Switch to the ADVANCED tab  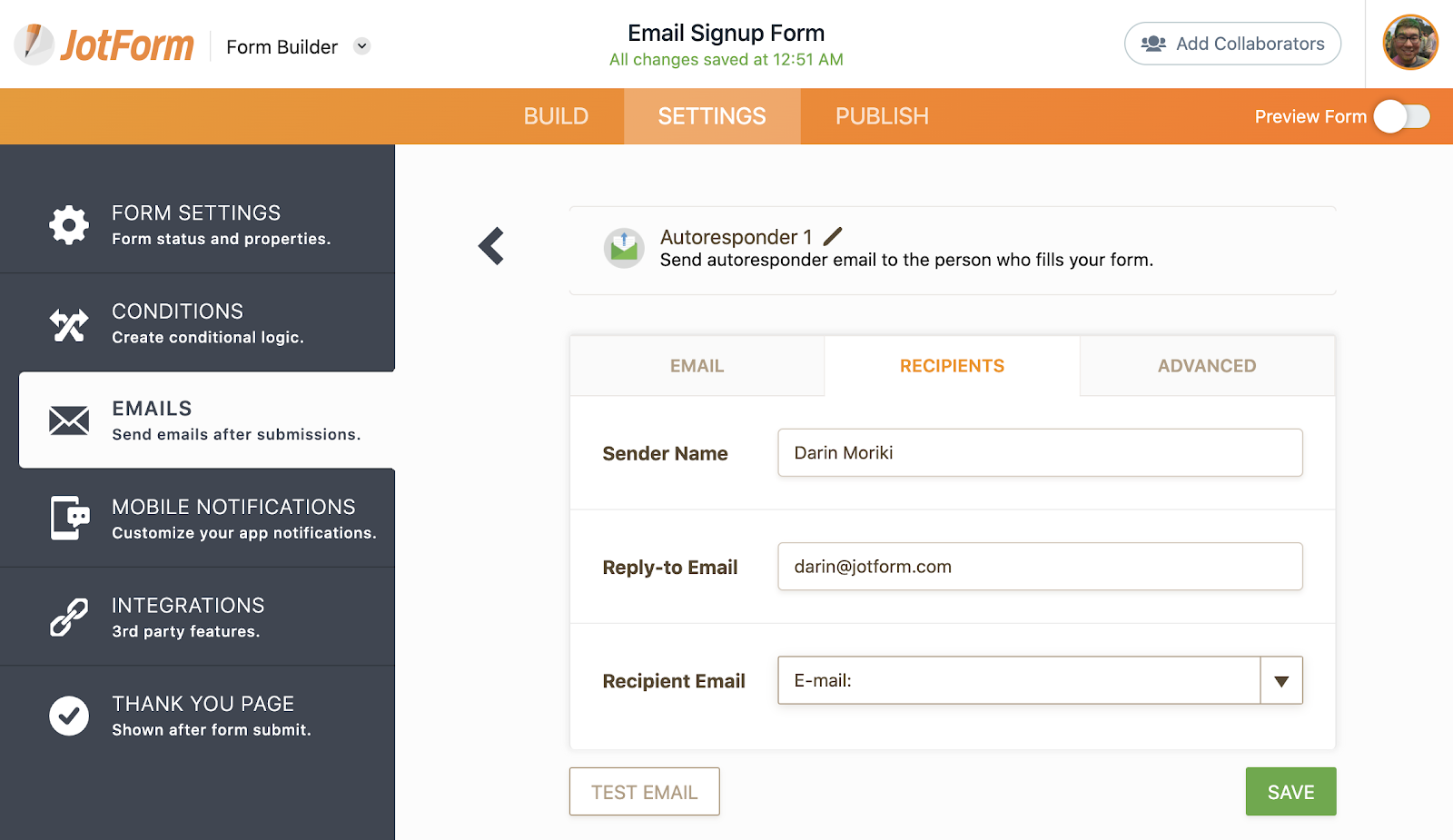tap(1207, 366)
